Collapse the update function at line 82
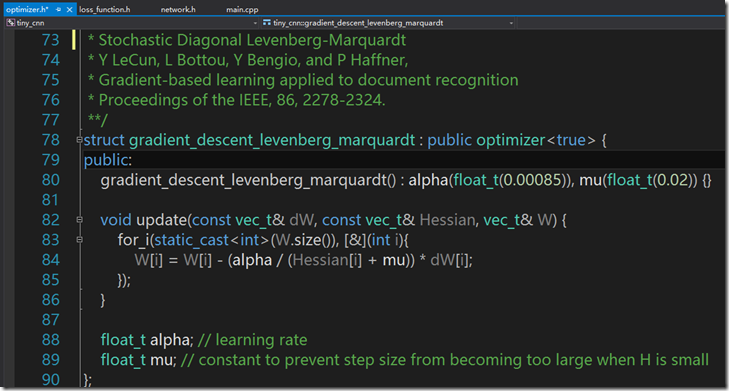The width and height of the screenshot is (729, 391). tap(80, 219)
